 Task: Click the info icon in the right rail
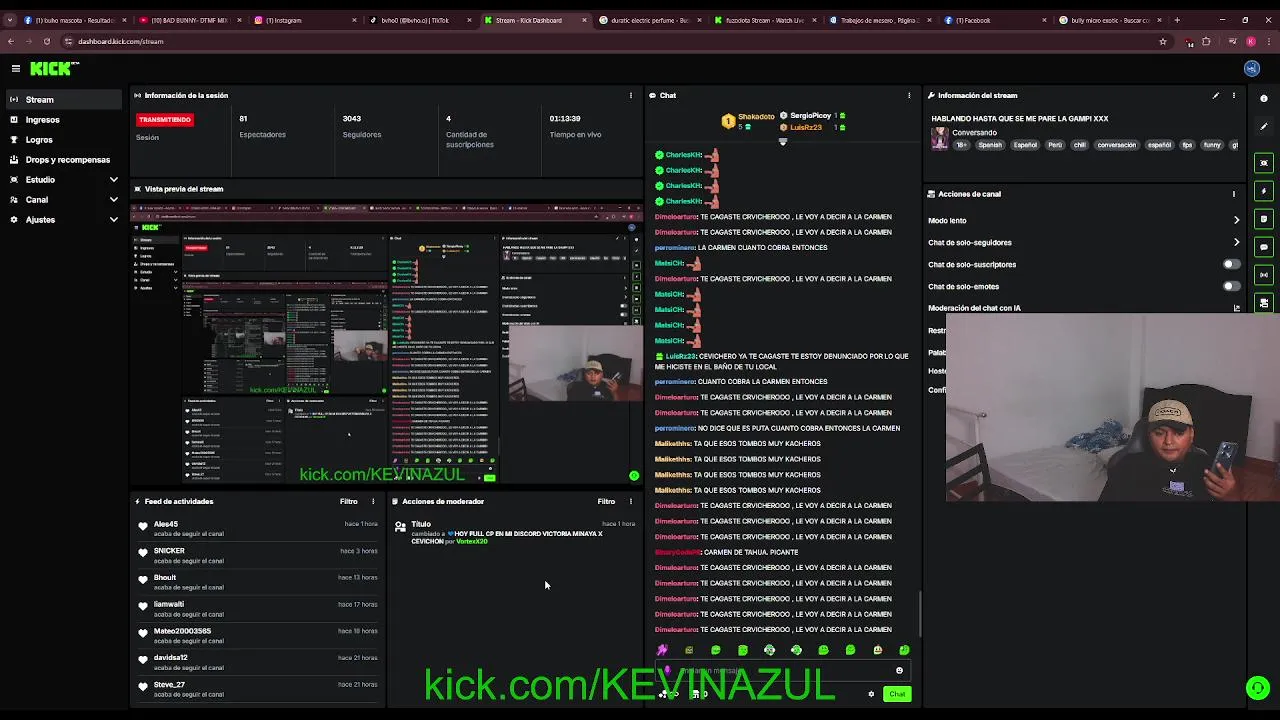tap(1265, 98)
